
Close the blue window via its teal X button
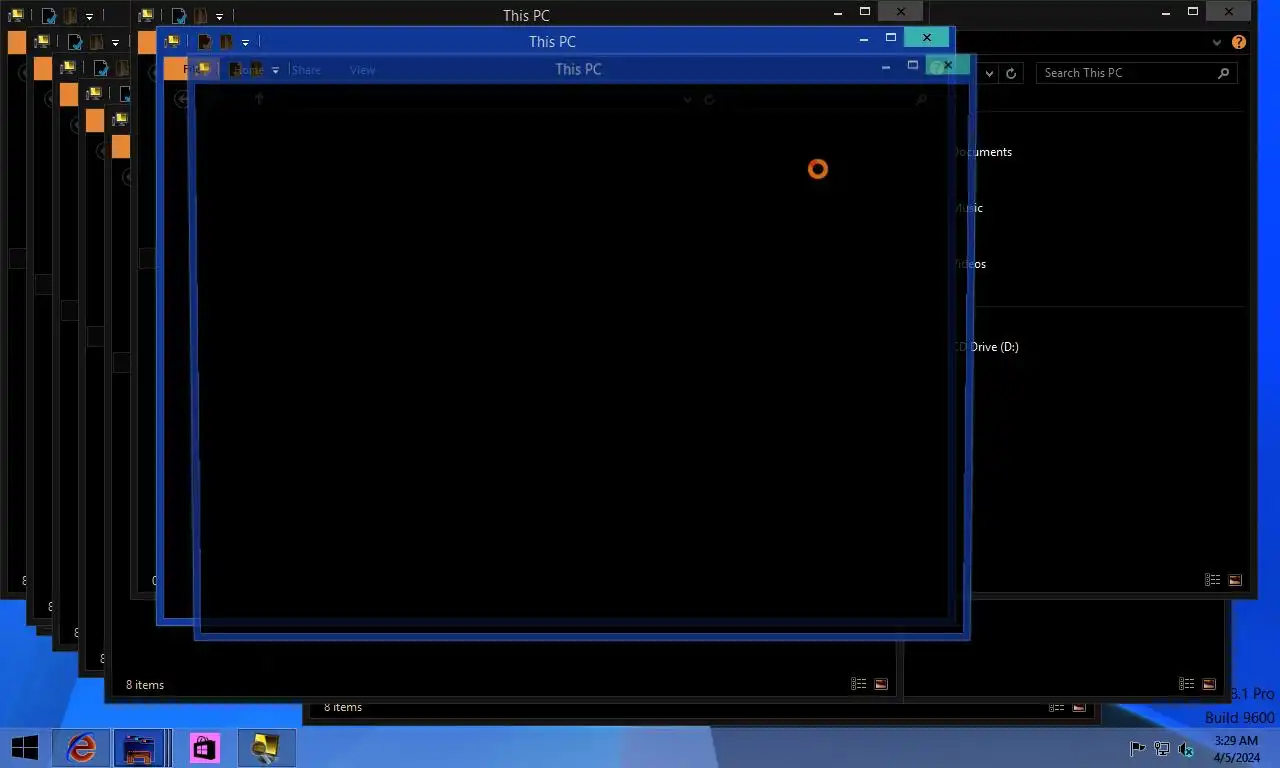tap(927, 38)
